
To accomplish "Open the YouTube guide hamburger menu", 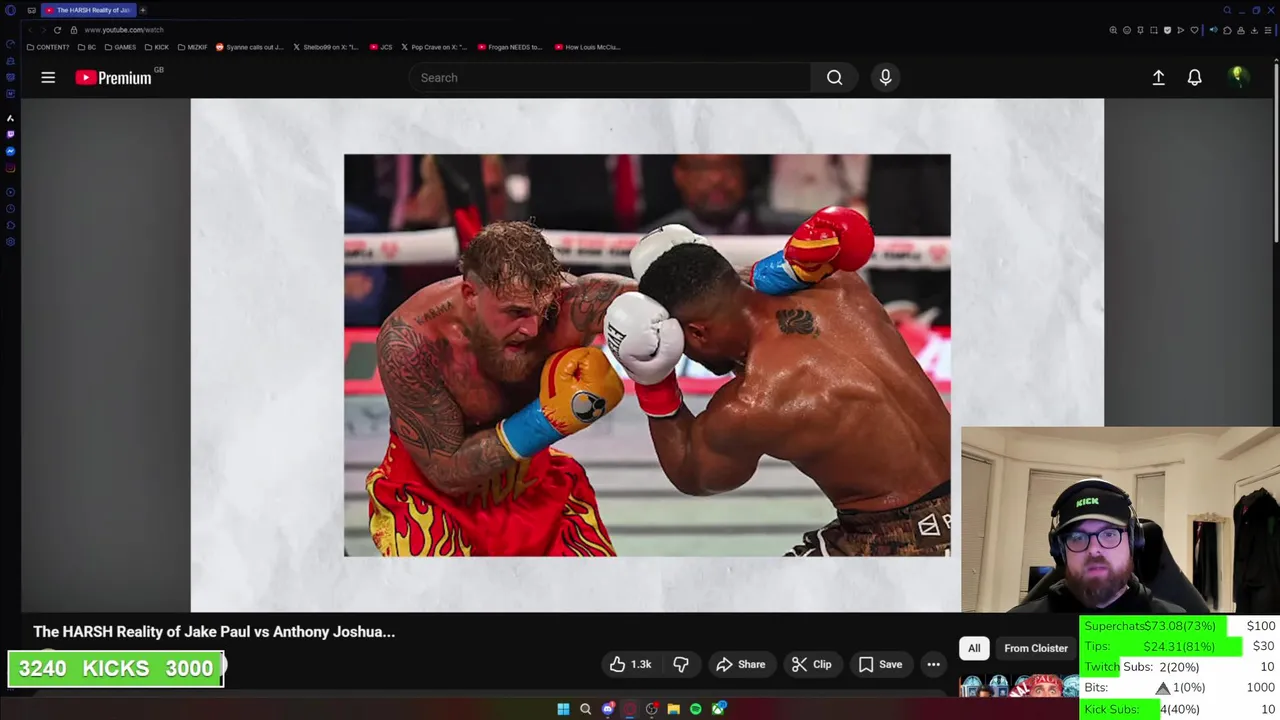I will point(48,77).
